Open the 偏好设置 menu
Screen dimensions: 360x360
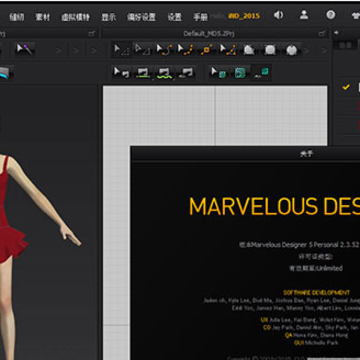point(141,17)
